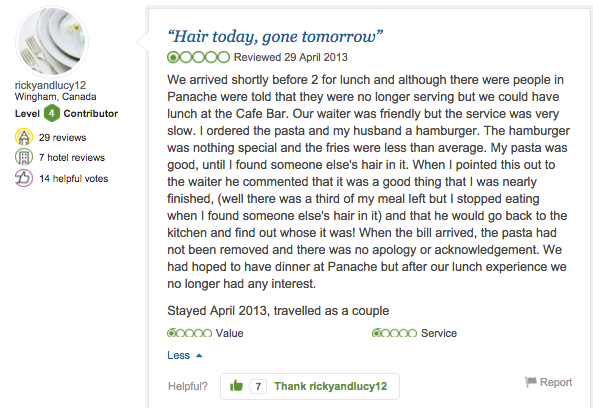Open the "Hair today, gone tomorrow" review title
The width and height of the screenshot is (593, 408).
tap(275, 36)
